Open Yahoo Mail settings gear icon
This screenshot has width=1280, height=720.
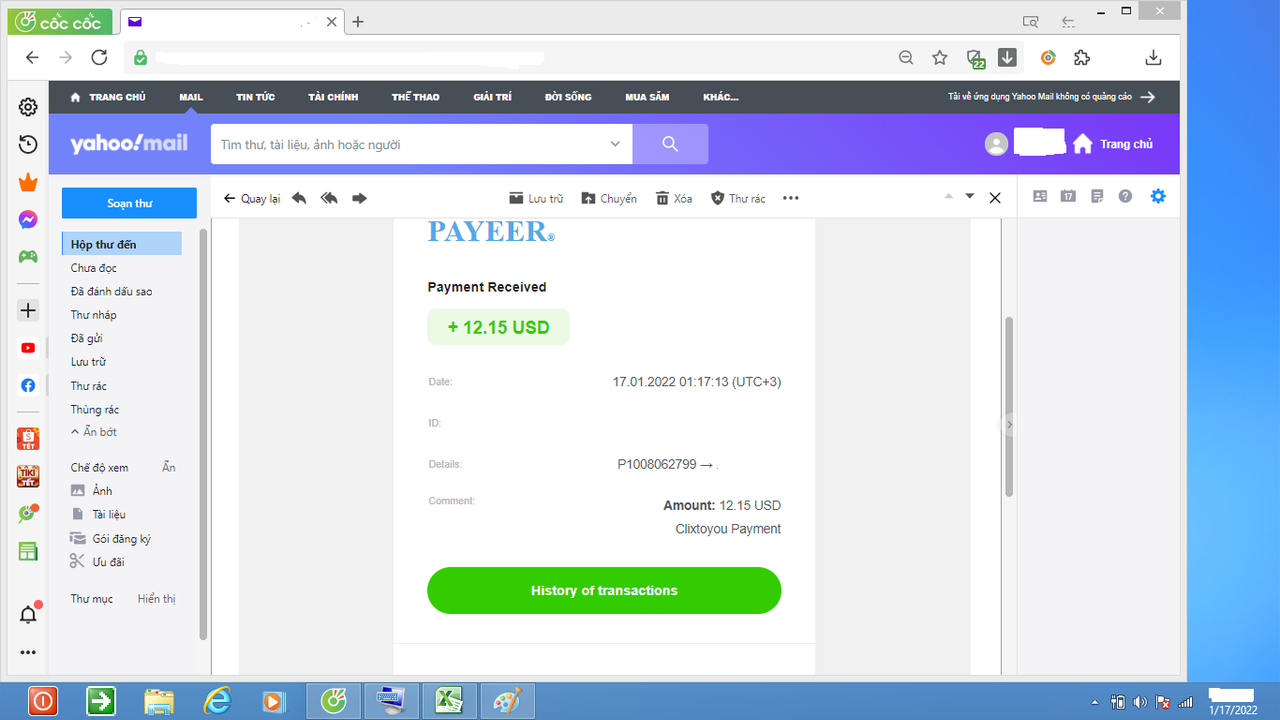point(1158,196)
